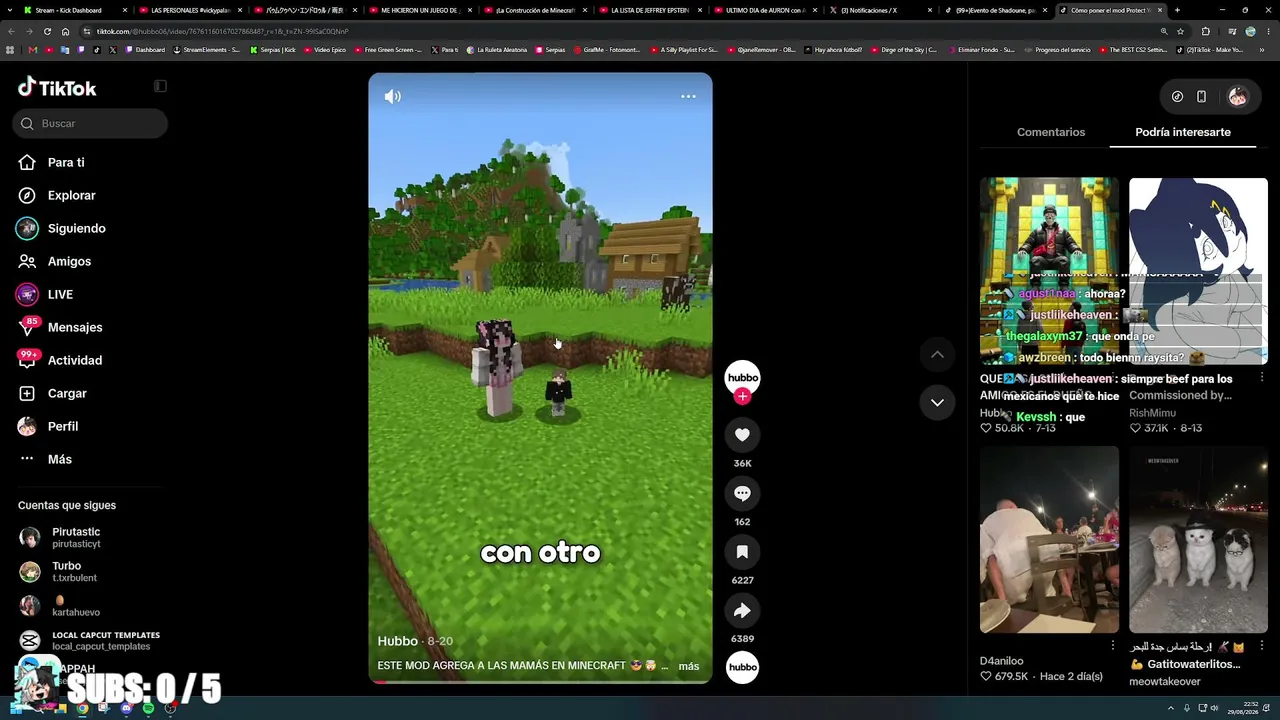Screen dimensions: 1280x720
Task: Open the Explorar section
Action: pos(71,195)
